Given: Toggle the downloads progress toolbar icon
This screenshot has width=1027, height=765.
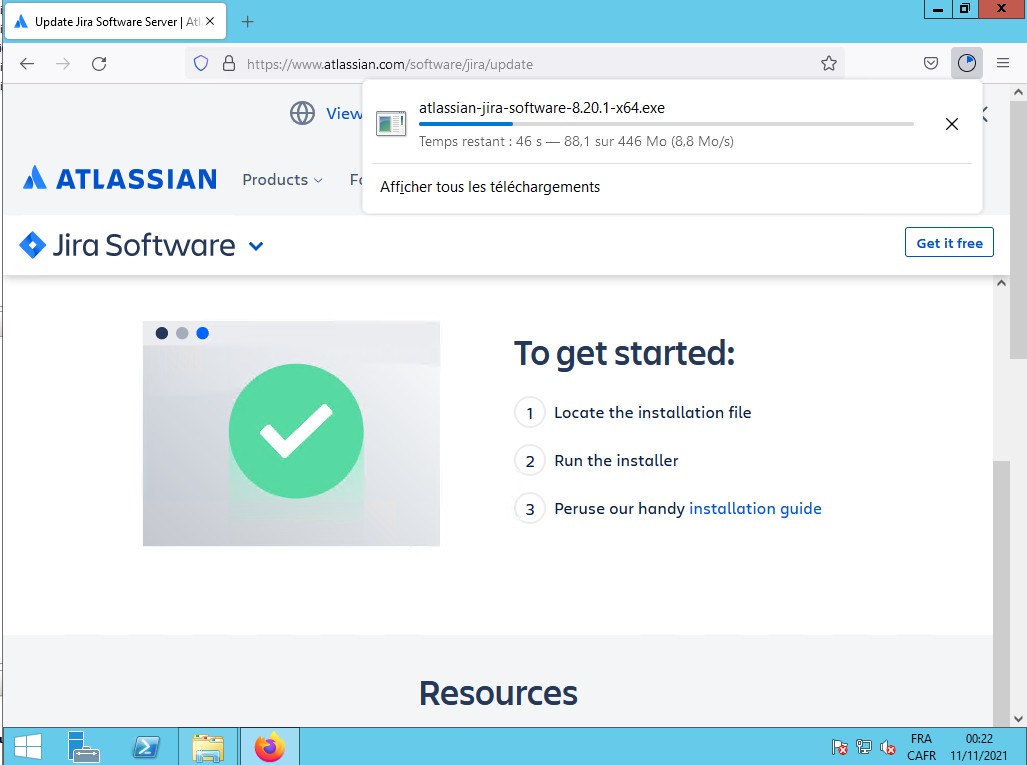Looking at the screenshot, I should 967,63.
